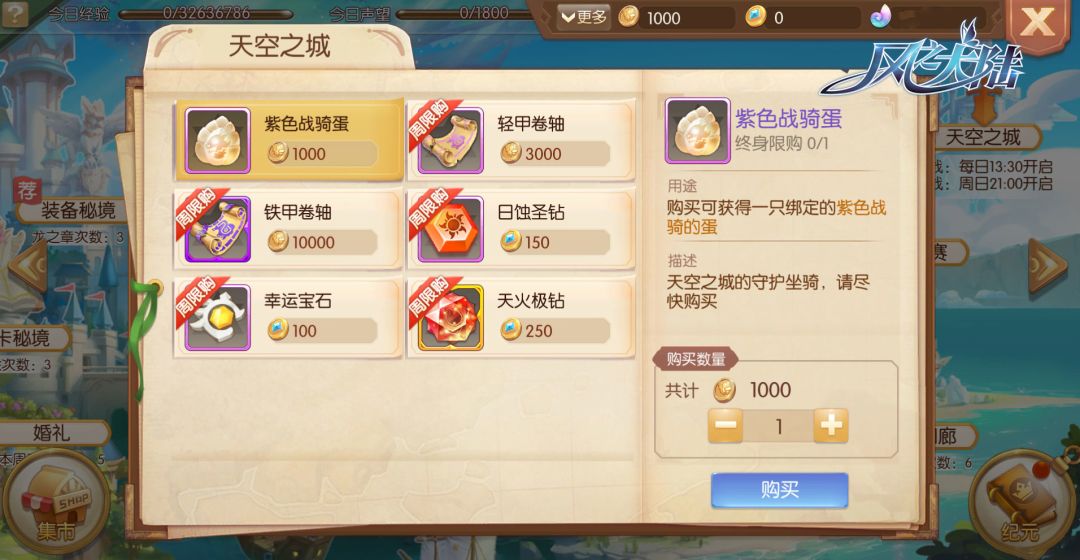Viewport: 1080px width, 560px height.
Task: Select the 日蚀圣钻 orange gem icon
Action: point(450,229)
